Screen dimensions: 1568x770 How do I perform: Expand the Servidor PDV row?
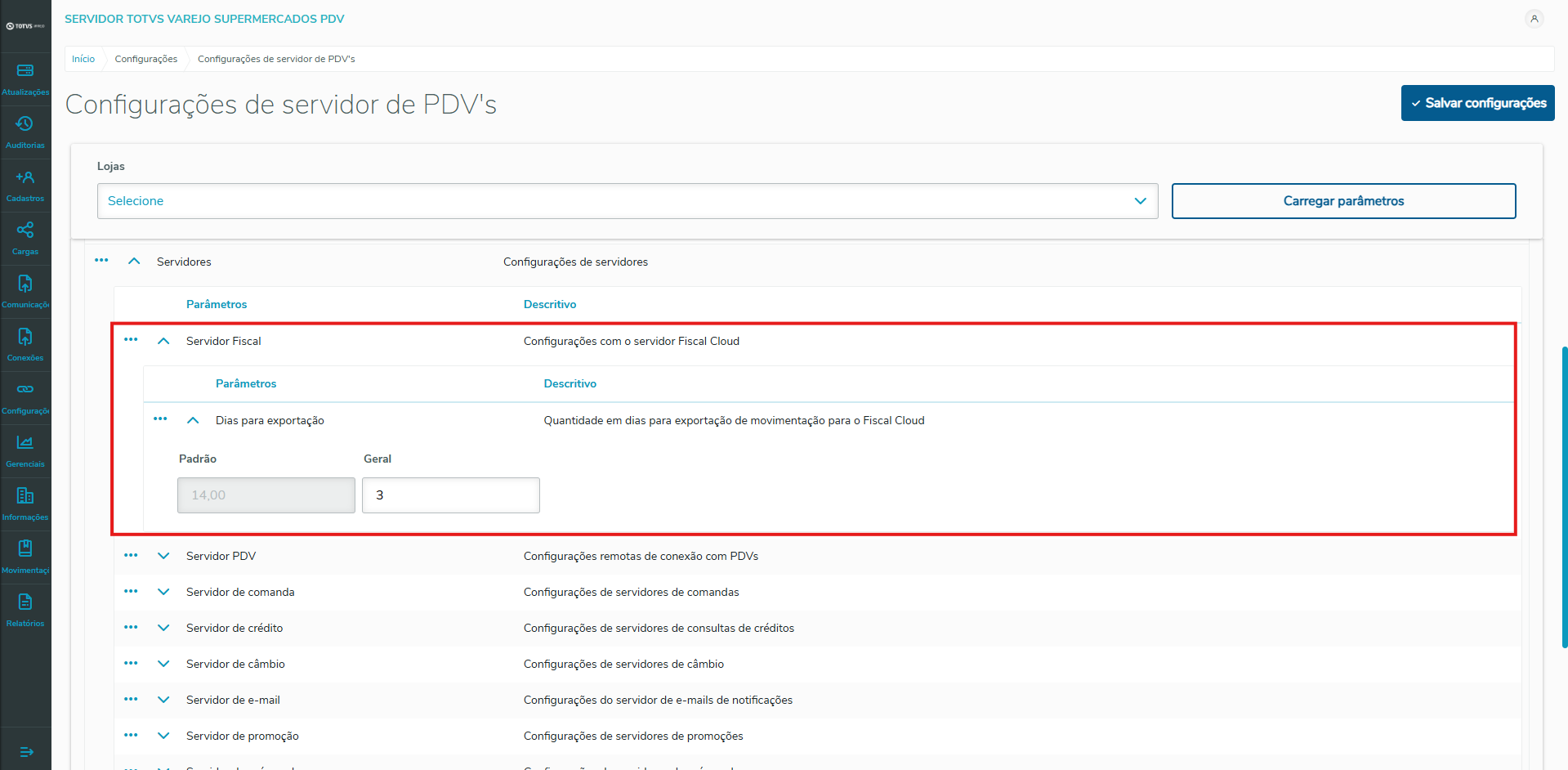163,556
